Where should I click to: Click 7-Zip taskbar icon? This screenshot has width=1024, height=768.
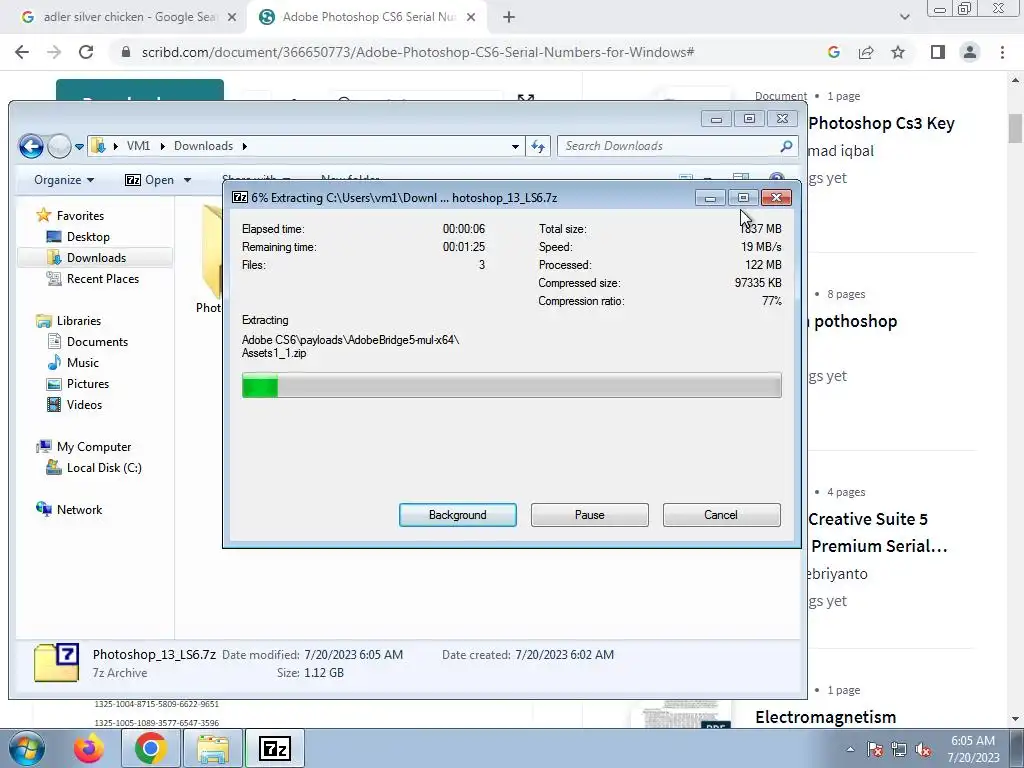coord(274,748)
